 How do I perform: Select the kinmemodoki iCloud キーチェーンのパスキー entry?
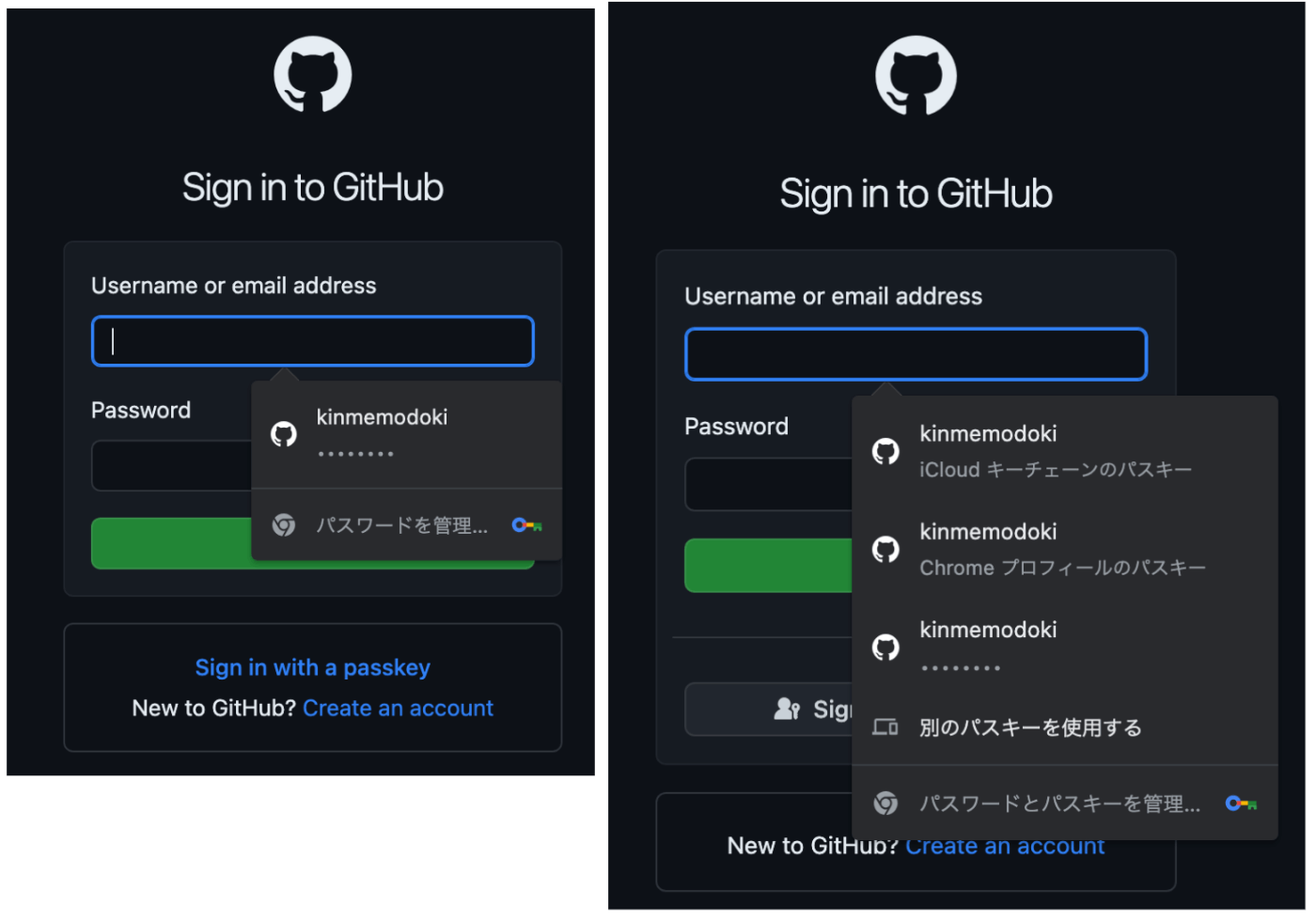(x=1065, y=451)
